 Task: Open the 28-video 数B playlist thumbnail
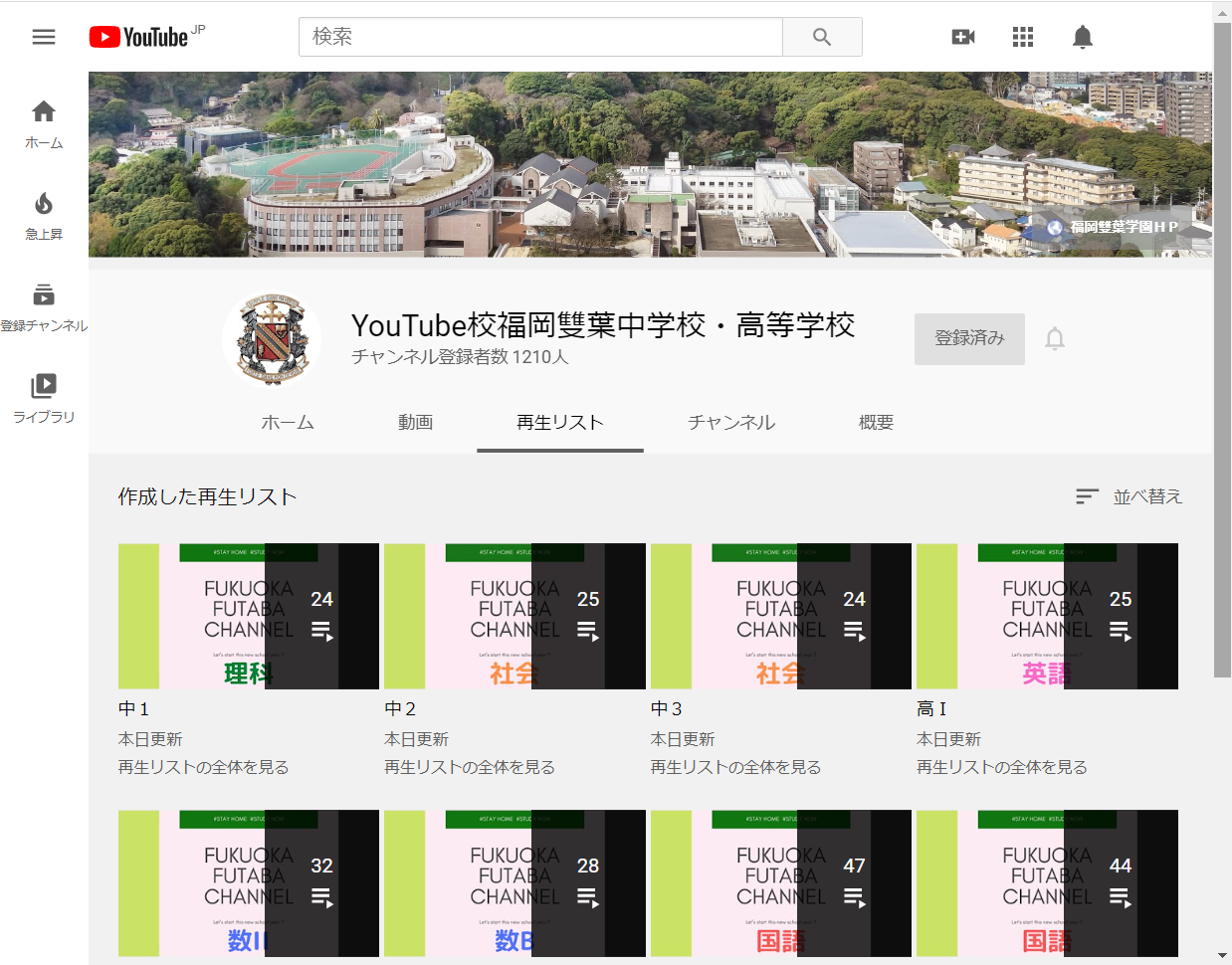coord(514,883)
